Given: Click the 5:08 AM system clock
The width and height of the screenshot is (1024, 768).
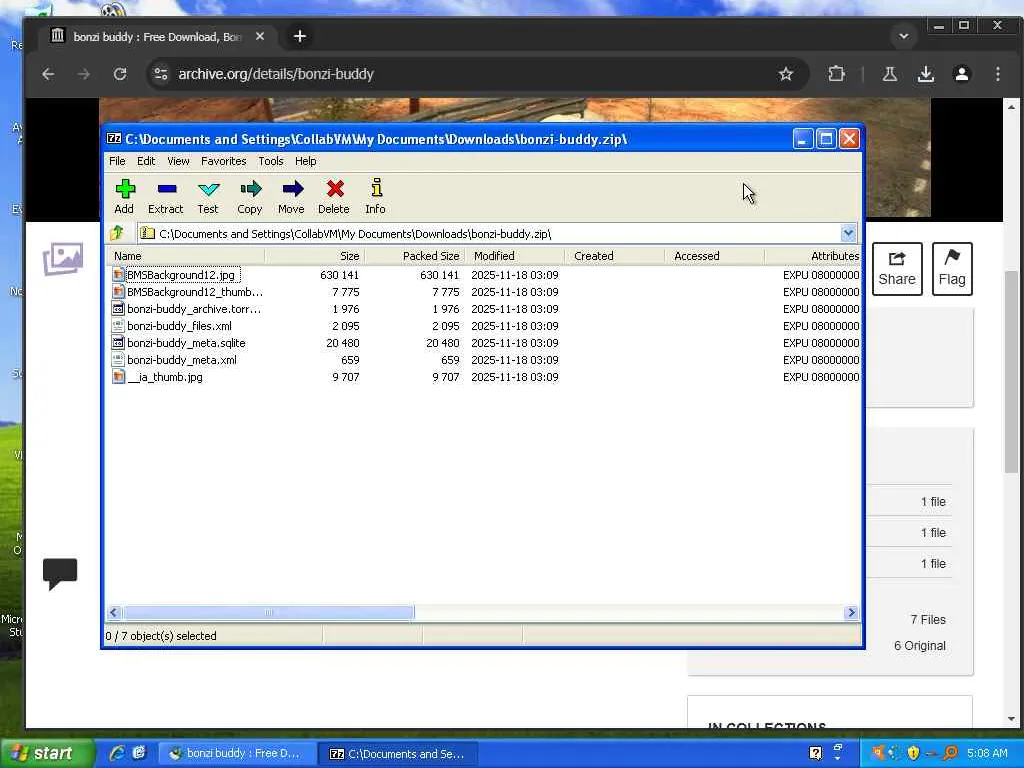Looking at the screenshot, I should click(987, 753).
